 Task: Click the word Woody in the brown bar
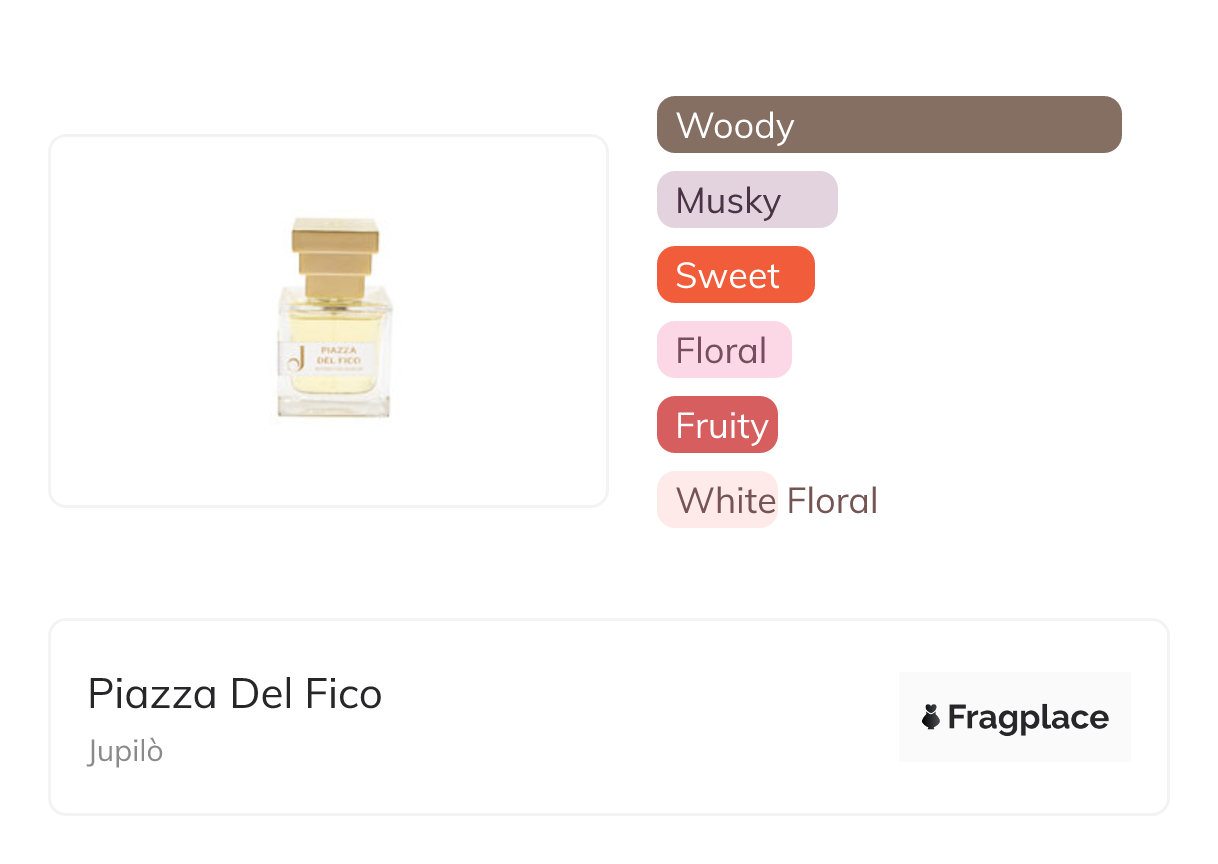coord(735,126)
